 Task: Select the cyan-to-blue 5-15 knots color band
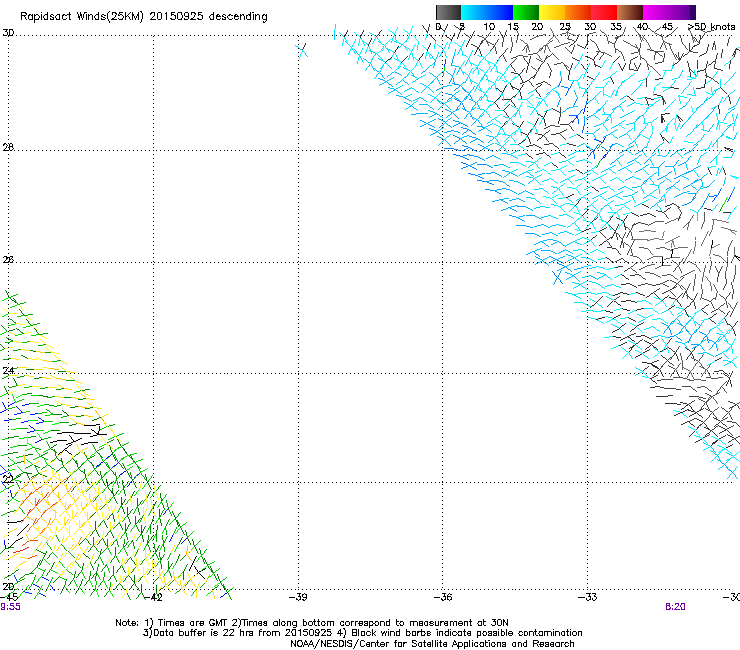tap(487, 12)
